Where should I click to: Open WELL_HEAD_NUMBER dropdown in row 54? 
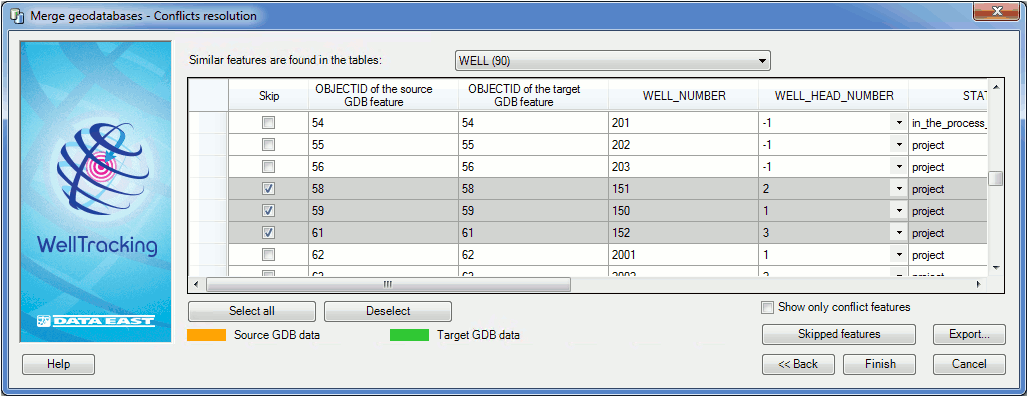(898, 123)
